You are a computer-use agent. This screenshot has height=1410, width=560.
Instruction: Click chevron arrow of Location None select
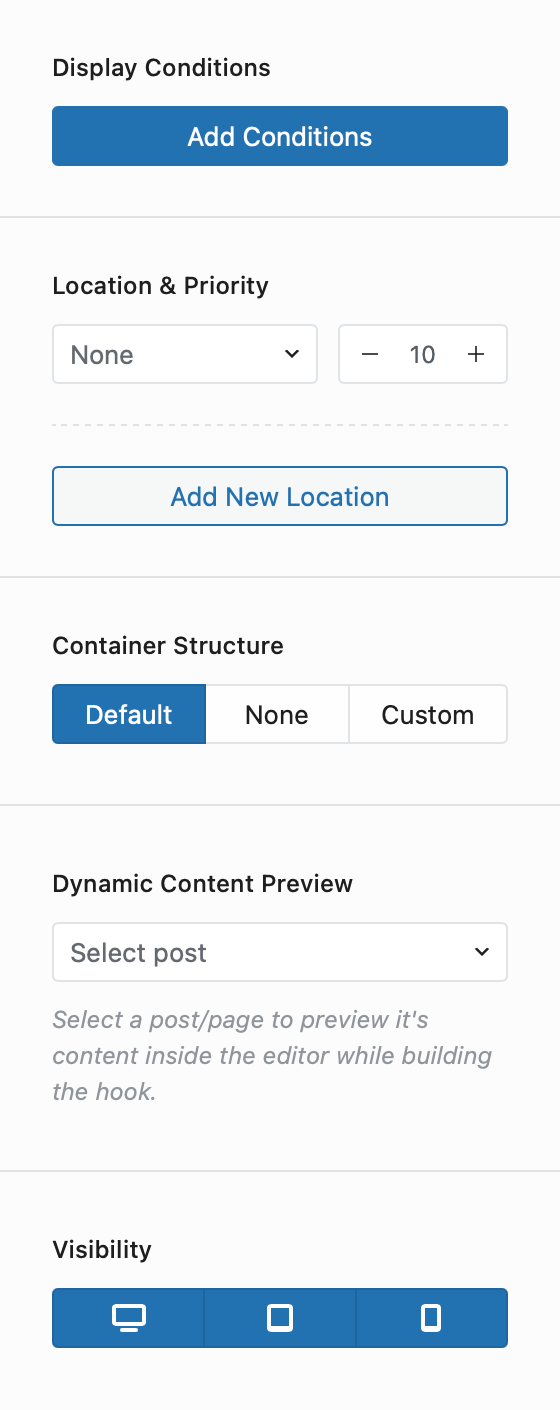(x=292, y=354)
